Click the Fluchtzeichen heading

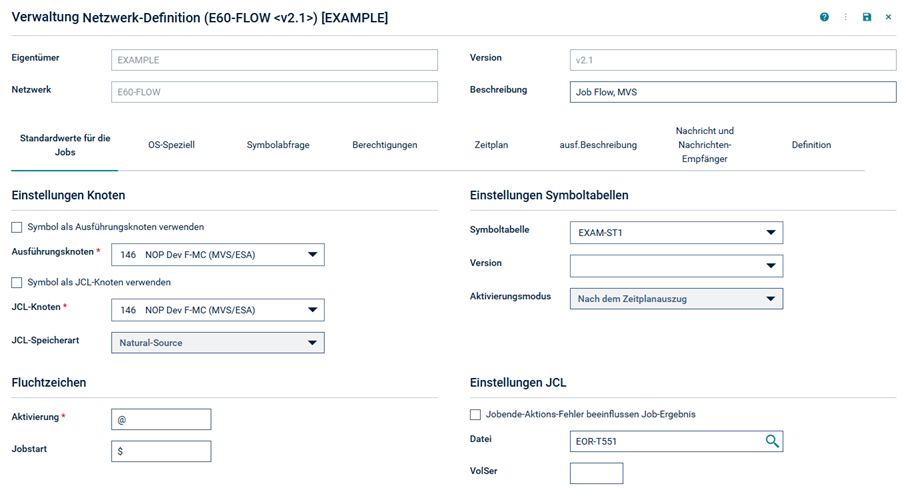49,382
